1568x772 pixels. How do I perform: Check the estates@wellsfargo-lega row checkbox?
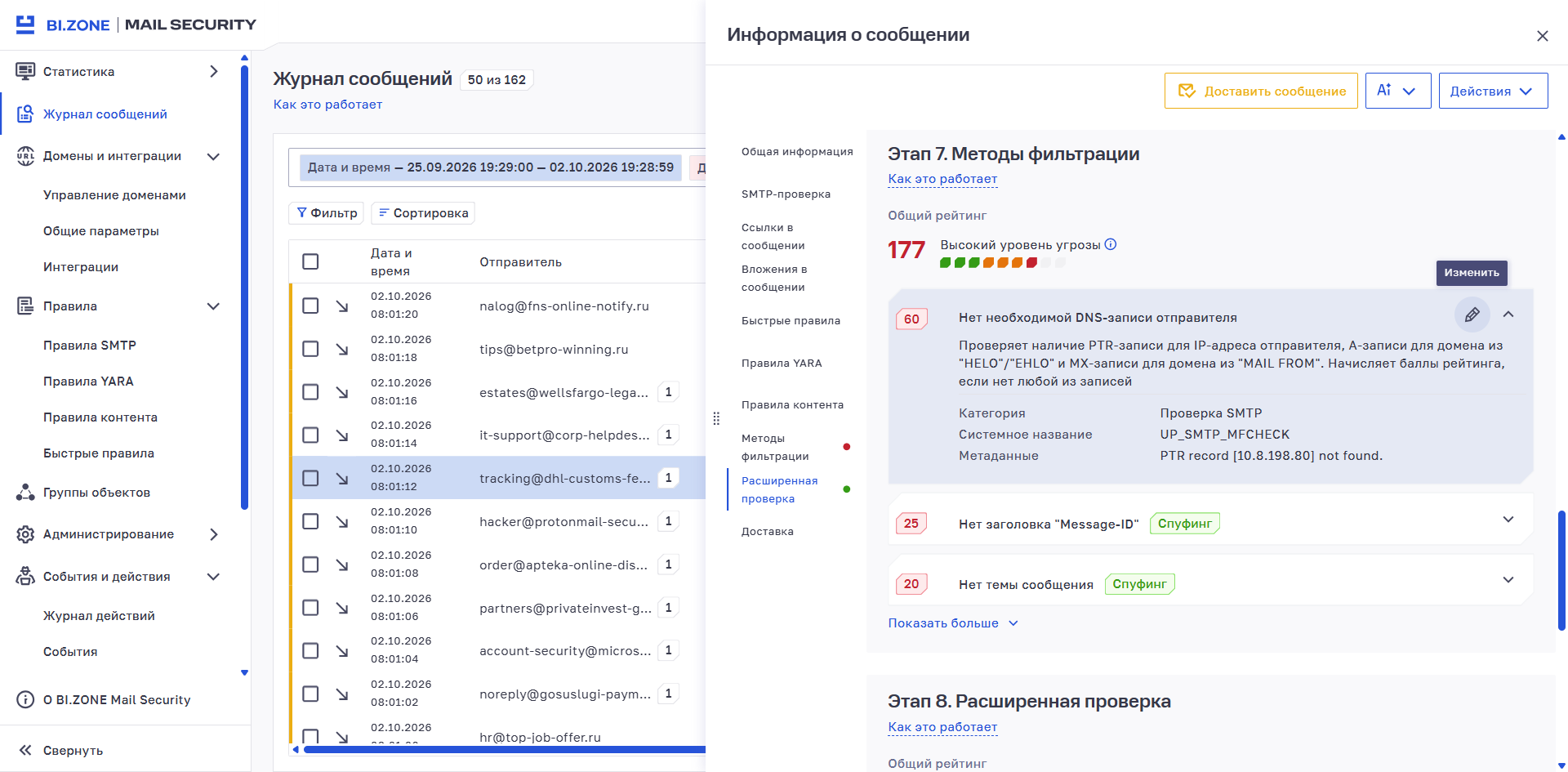pos(310,392)
